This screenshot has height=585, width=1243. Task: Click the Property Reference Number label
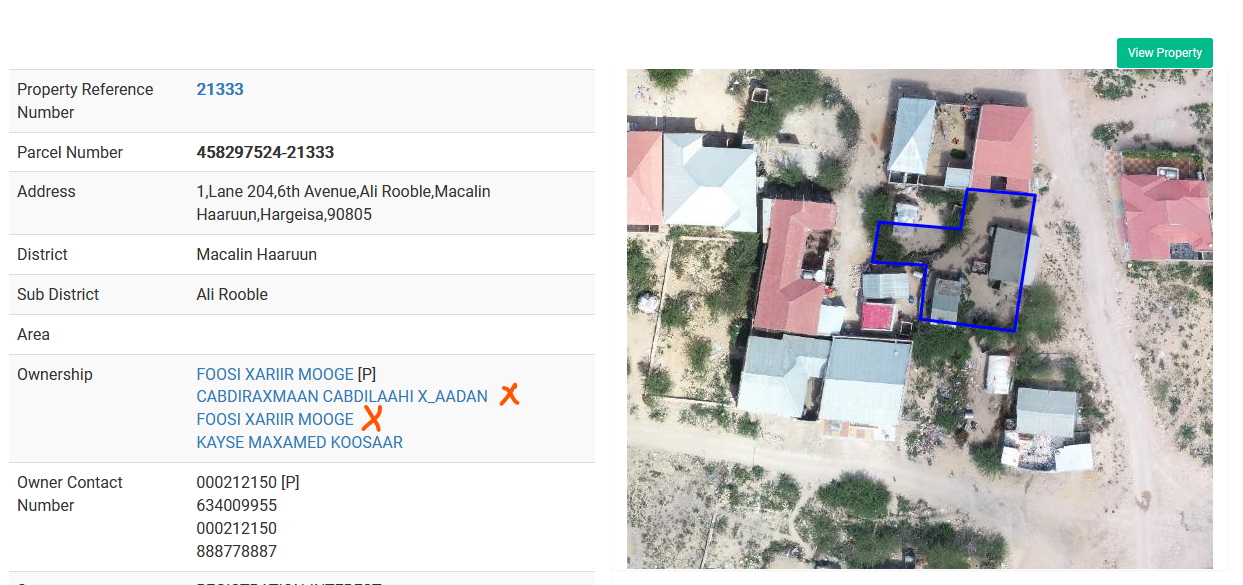pyautogui.click(x=85, y=101)
